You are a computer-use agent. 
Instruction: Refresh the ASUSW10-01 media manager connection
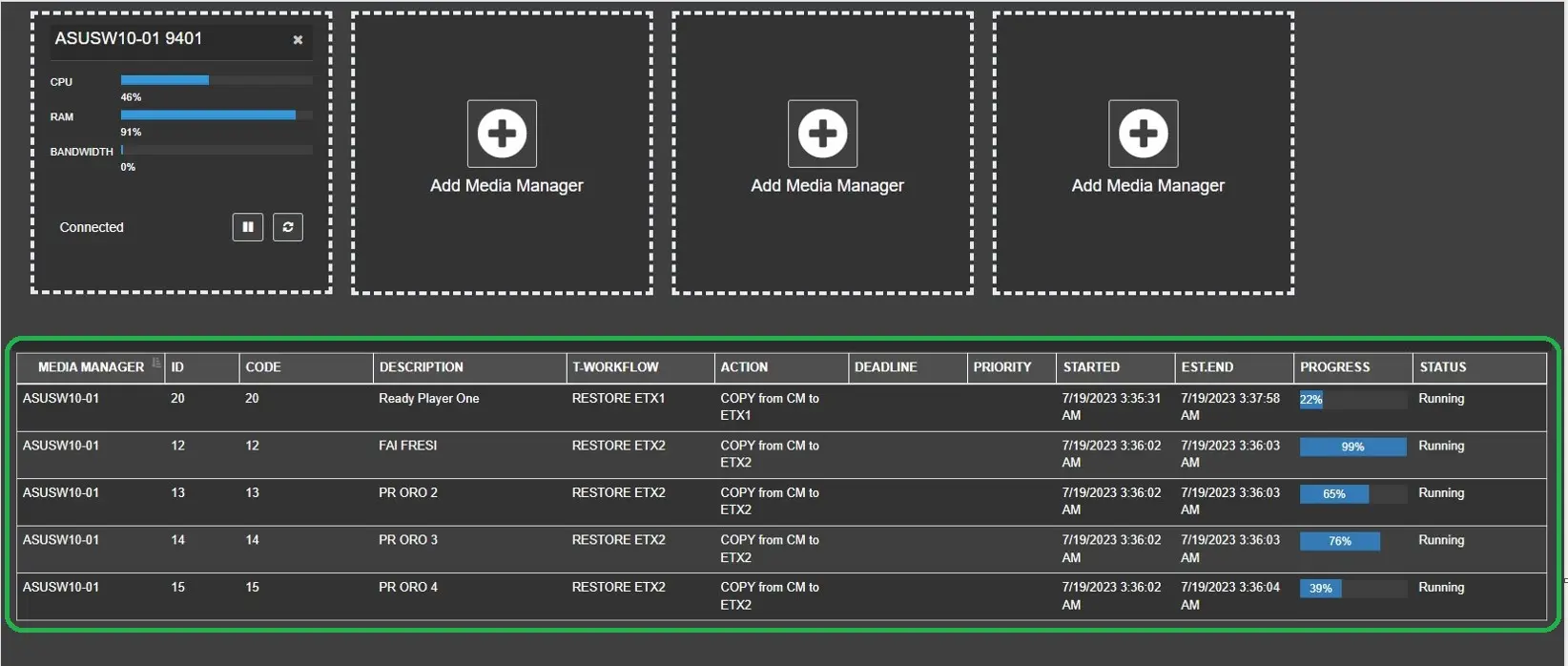[288, 227]
